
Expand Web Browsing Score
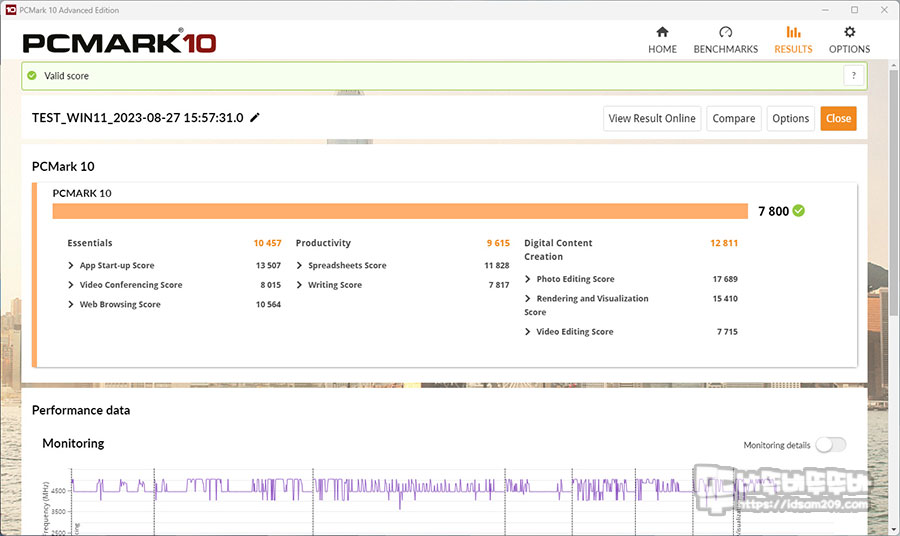pyautogui.click(x=71, y=304)
